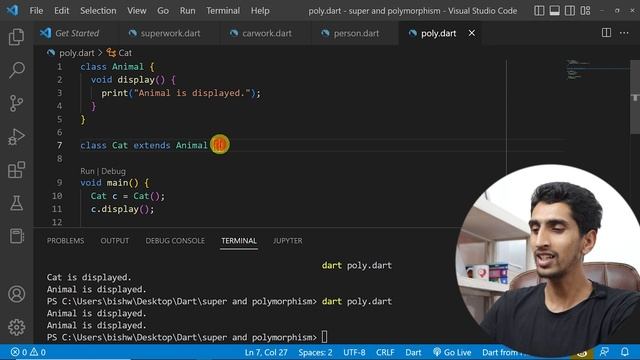Open the Search view in activity bar
The width and height of the screenshot is (640, 360).
coord(16,70)
